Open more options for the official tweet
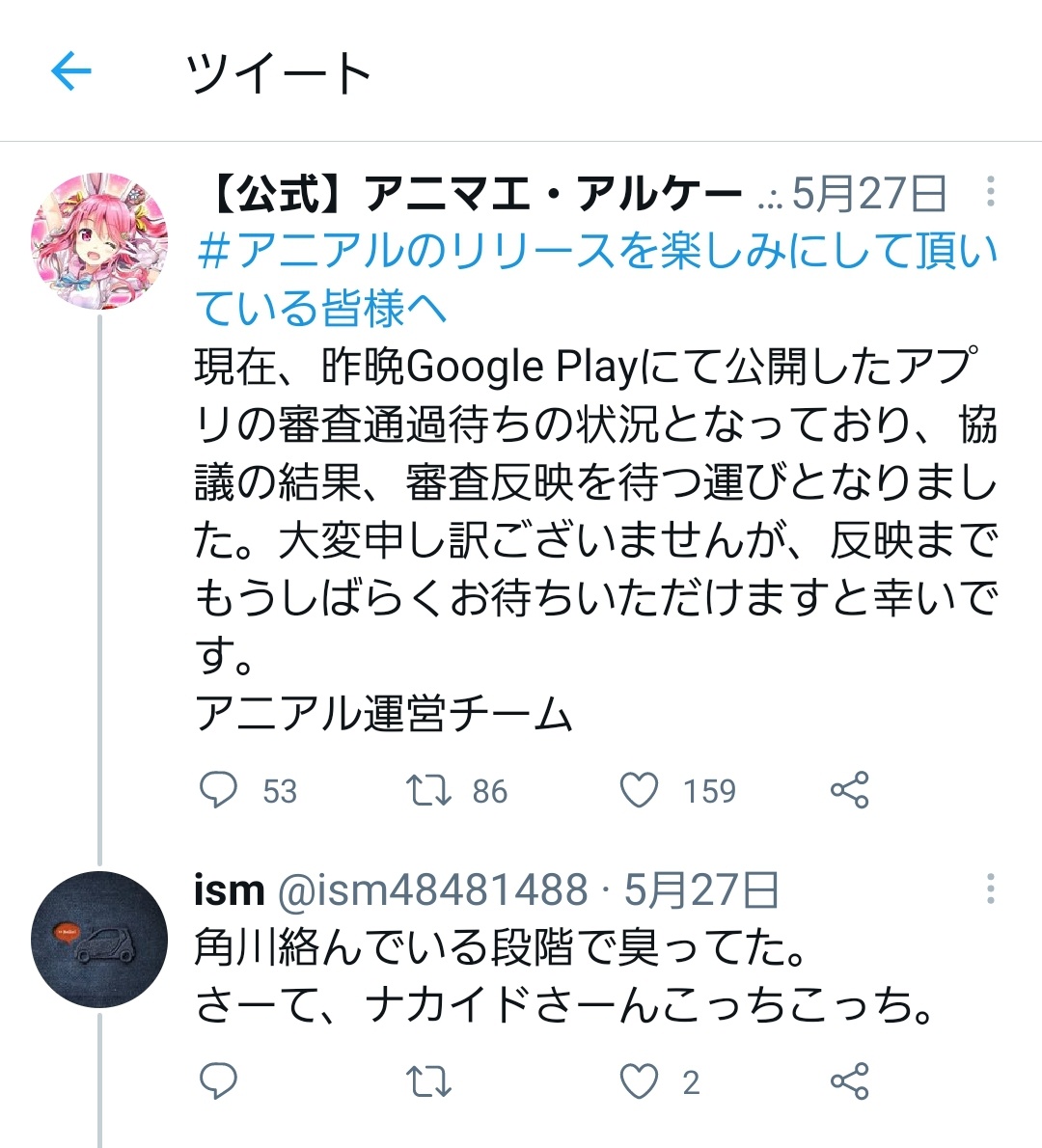The width and height of the screenshot is (1042, 1148). click(990, 191)
